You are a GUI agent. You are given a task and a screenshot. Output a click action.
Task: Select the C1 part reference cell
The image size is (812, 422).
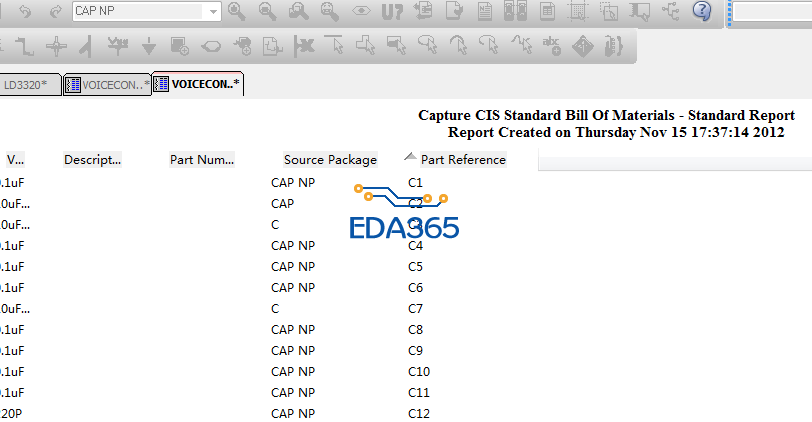(x=415, y=183)
